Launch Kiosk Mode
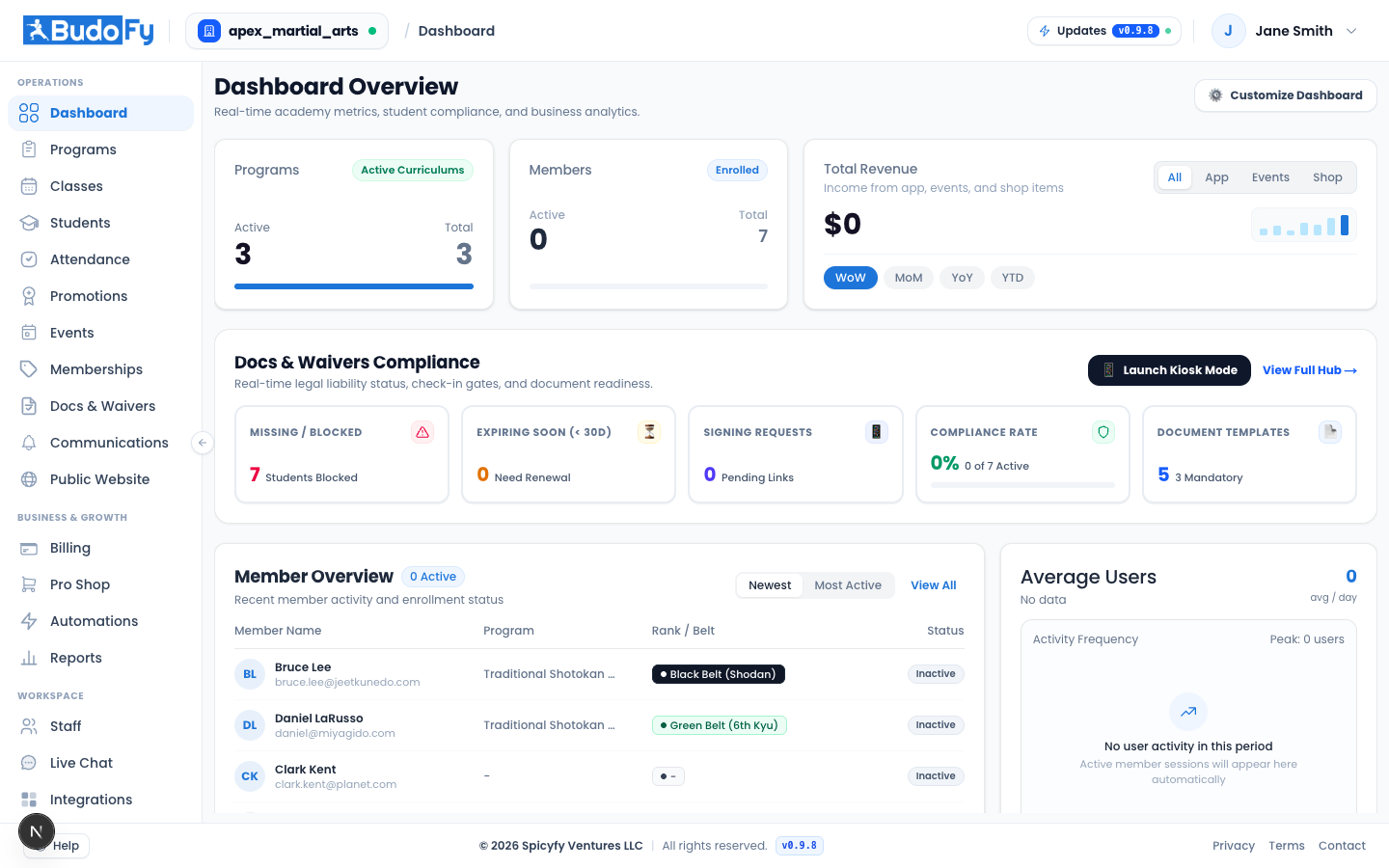 [1169, 370]
